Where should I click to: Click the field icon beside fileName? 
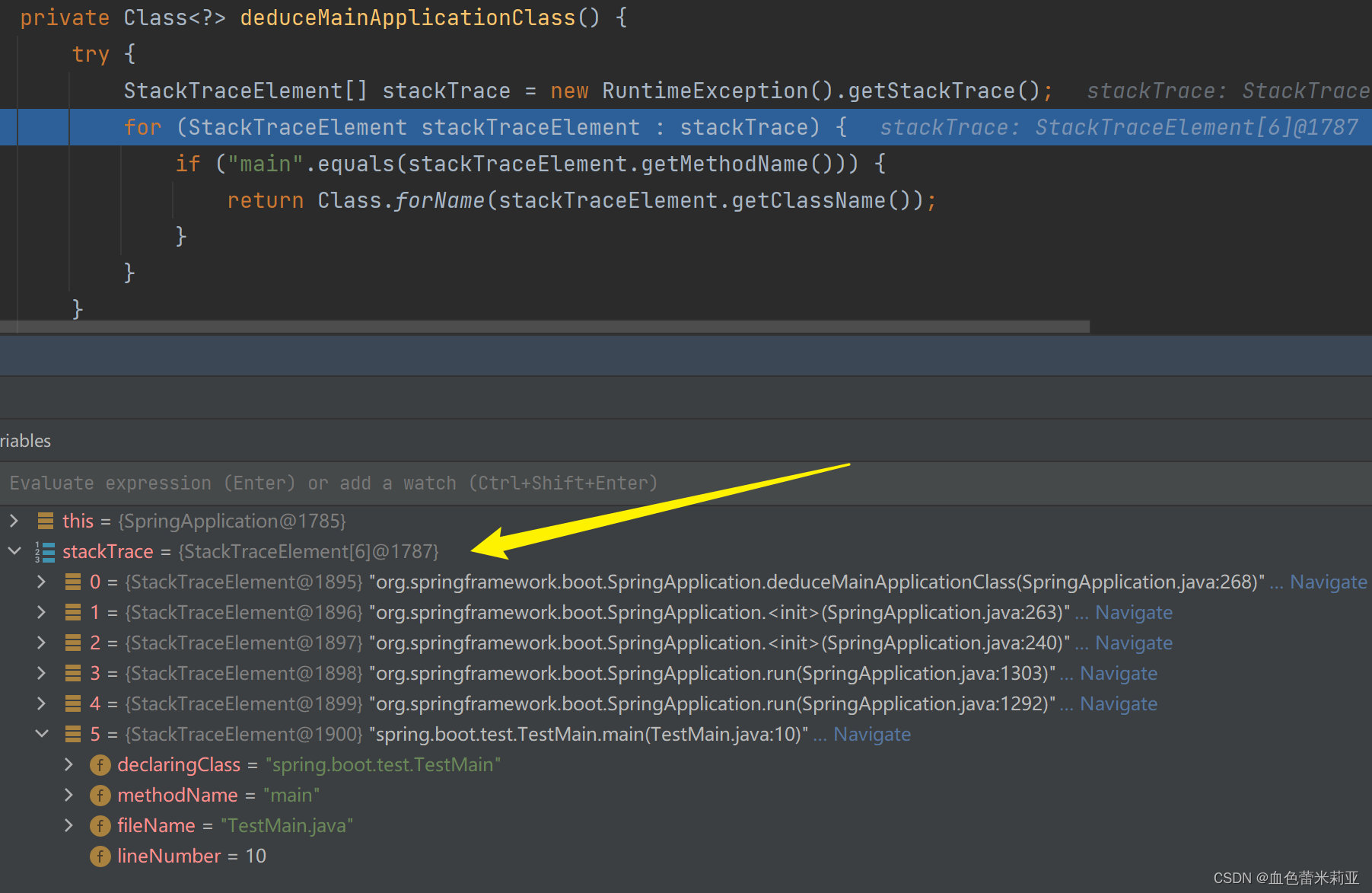pyautogui.click(x=100, y=826)
